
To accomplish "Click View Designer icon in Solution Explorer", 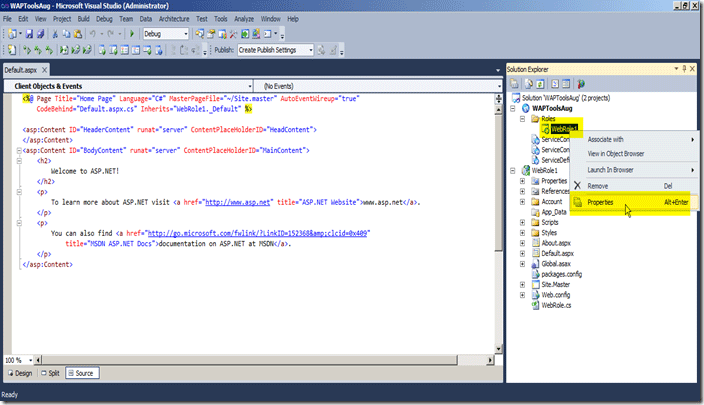I will pos(566,84).
